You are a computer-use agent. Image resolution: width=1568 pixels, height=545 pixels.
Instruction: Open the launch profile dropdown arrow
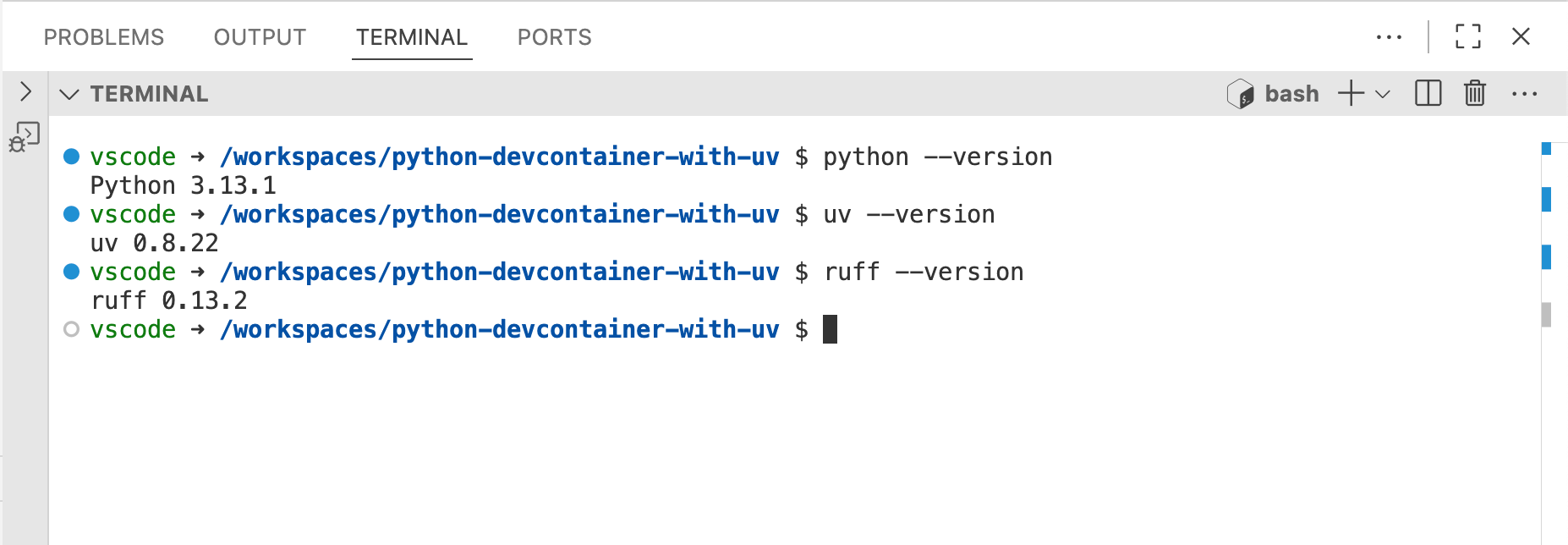coord(1383,94)
